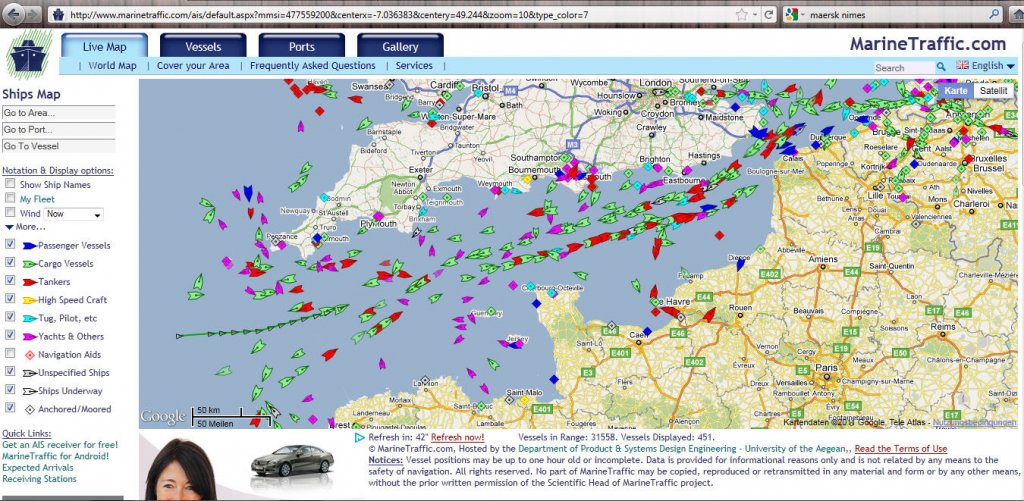The image size is (1024, 501).
Task: Toggle Show Ship Names checkbox
Action: pyautogui.click(x=10, y=184)
